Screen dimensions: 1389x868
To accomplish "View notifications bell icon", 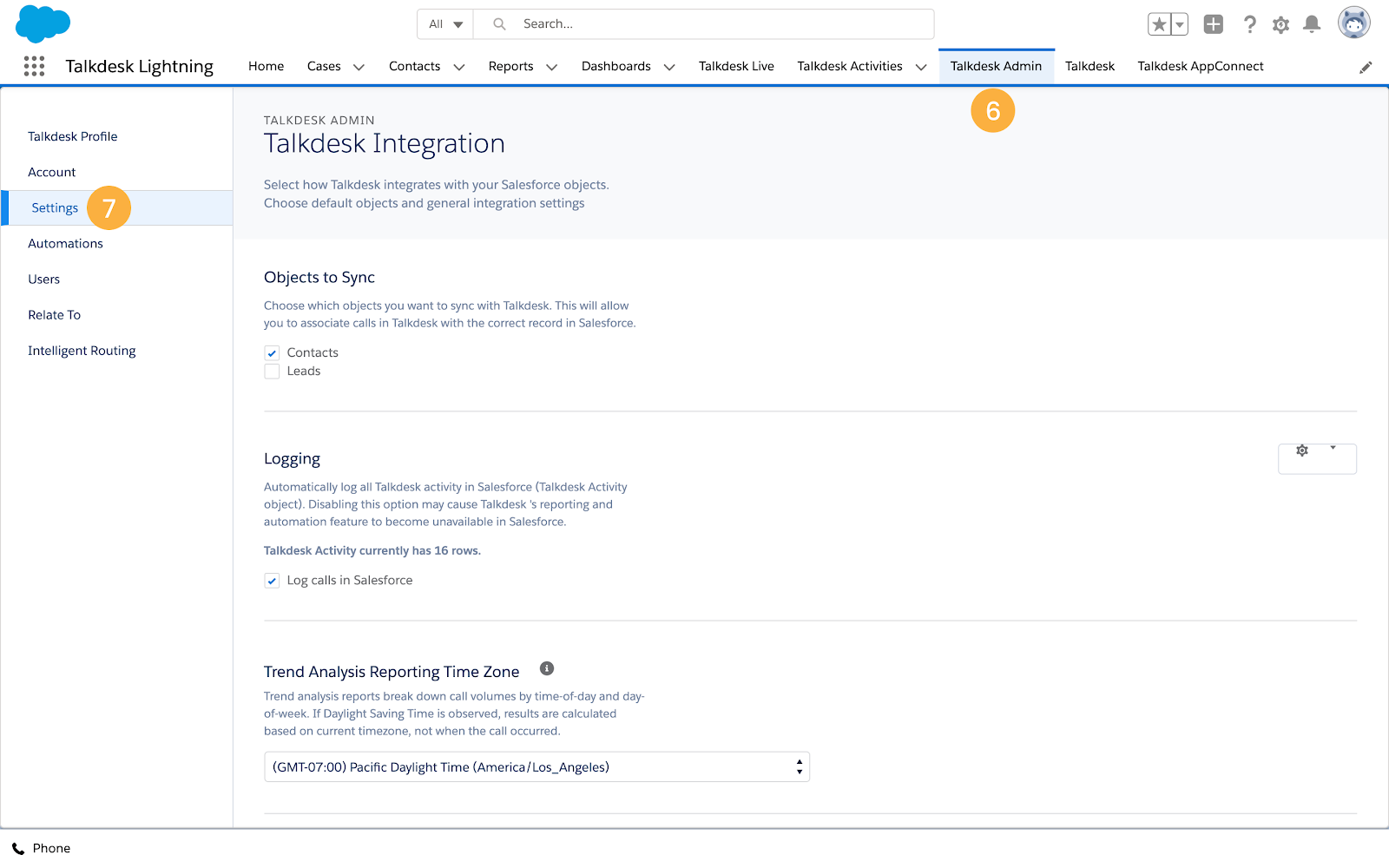I will pos(1312,24).
